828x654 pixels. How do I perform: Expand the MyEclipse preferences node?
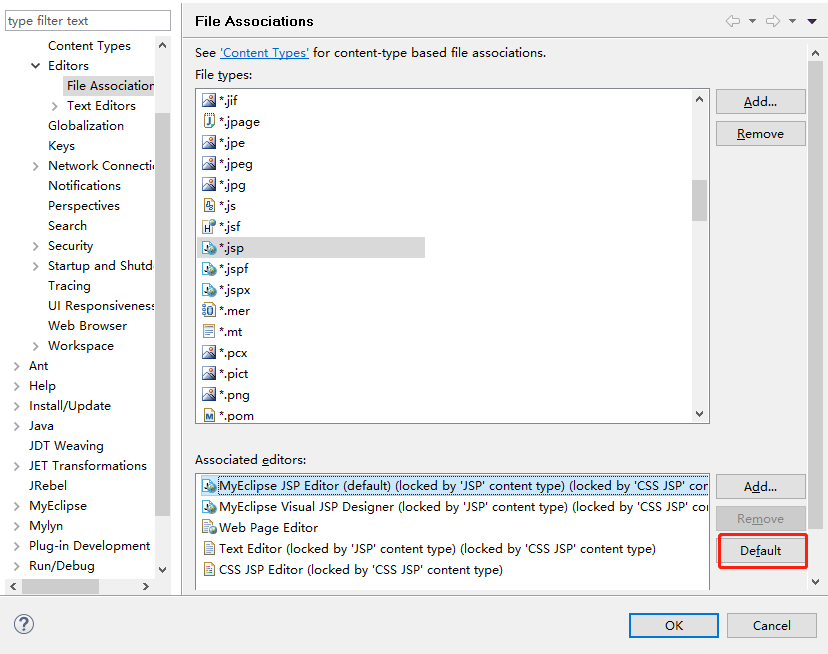(16, 506)
